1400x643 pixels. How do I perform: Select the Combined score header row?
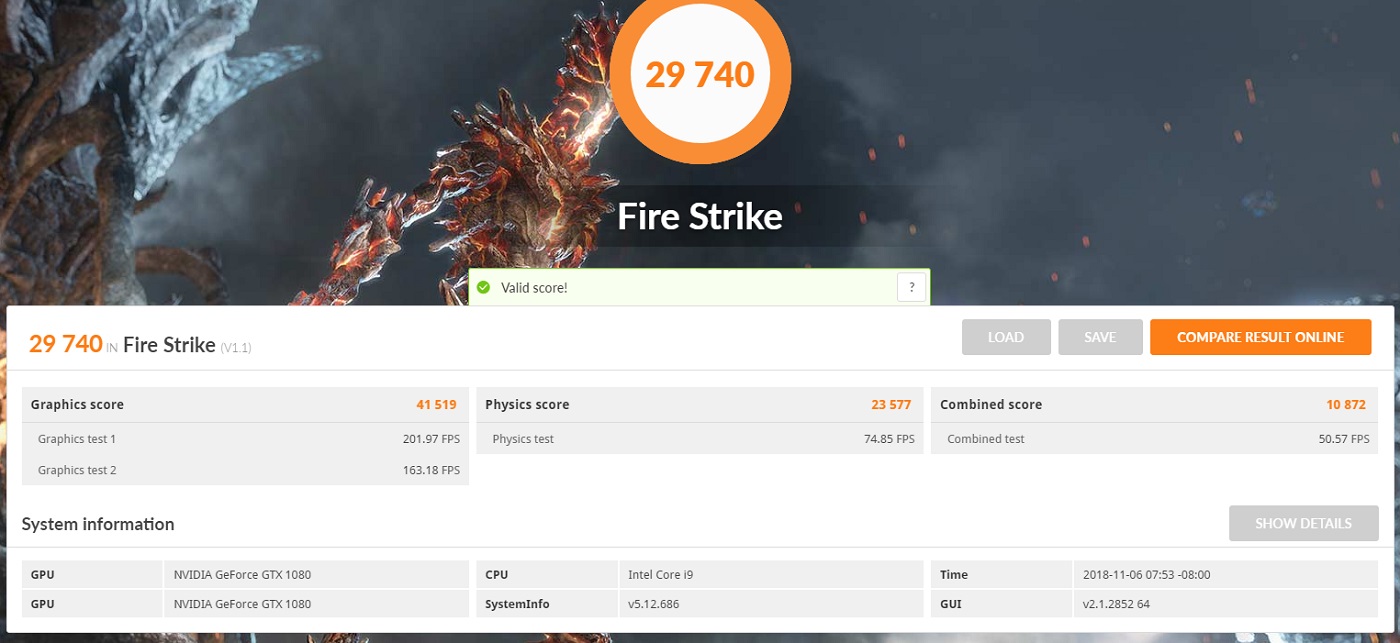point(1154,405)
